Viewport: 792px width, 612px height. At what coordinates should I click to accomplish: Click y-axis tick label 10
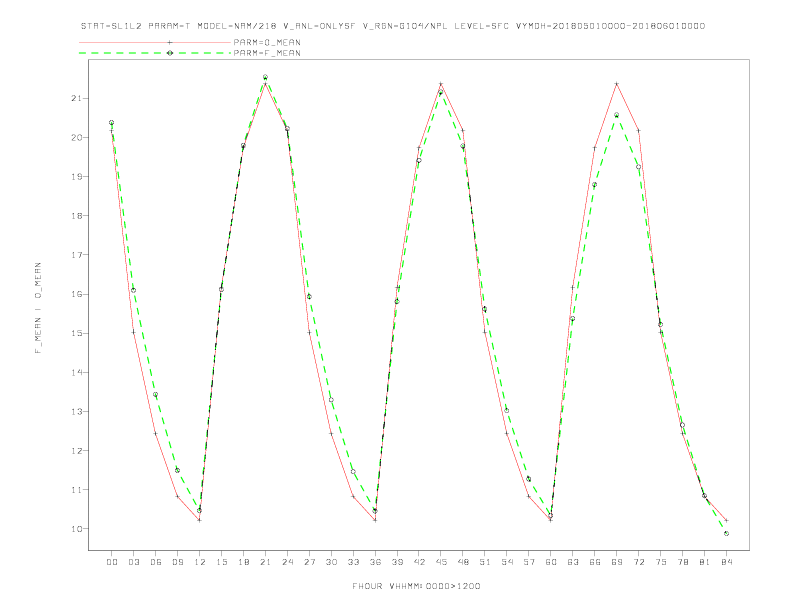pos(77,529)
